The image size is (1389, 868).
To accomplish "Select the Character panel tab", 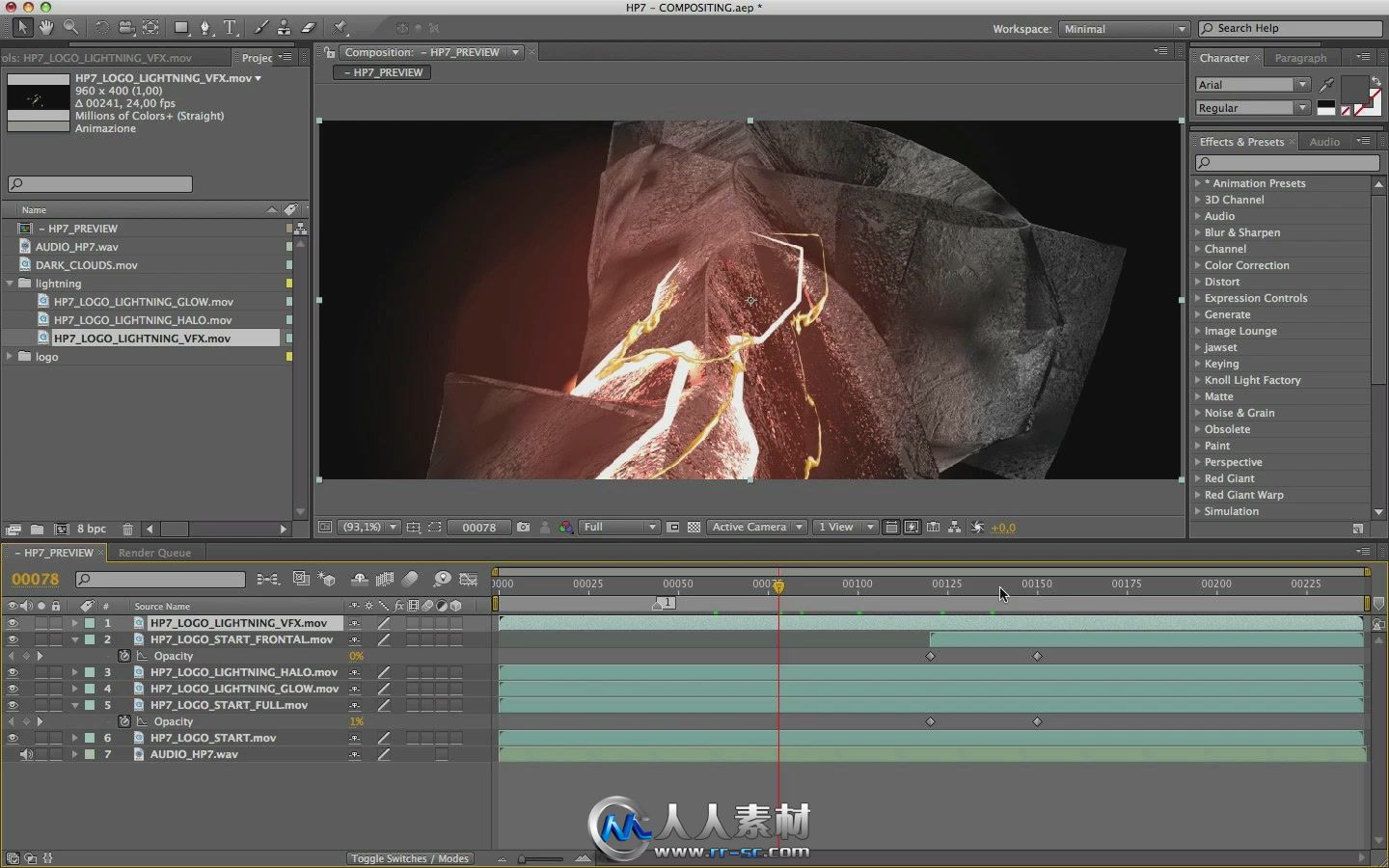I will tap(1224, 58).
